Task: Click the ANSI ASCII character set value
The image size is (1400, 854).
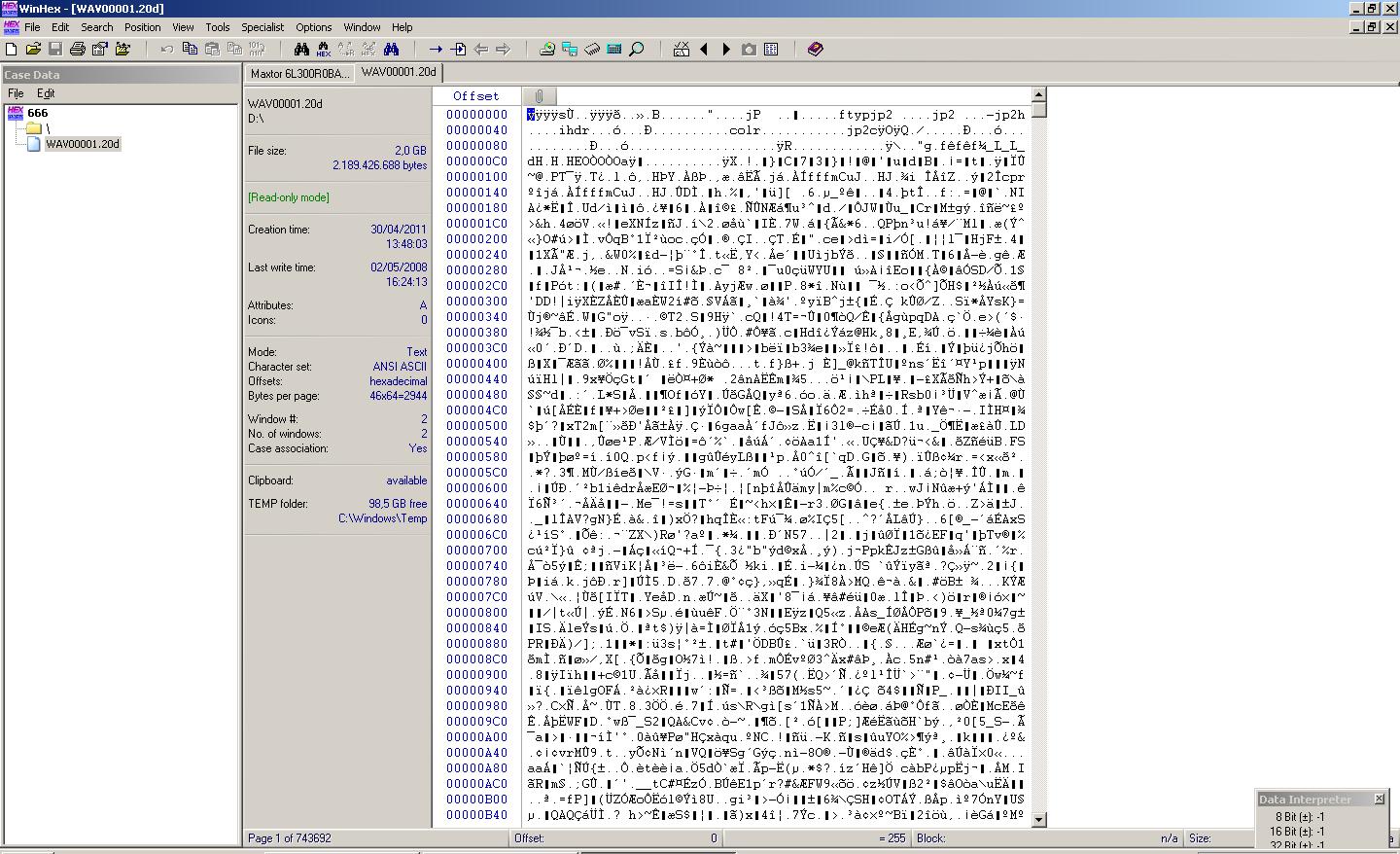Action: [x=400, y=367]
